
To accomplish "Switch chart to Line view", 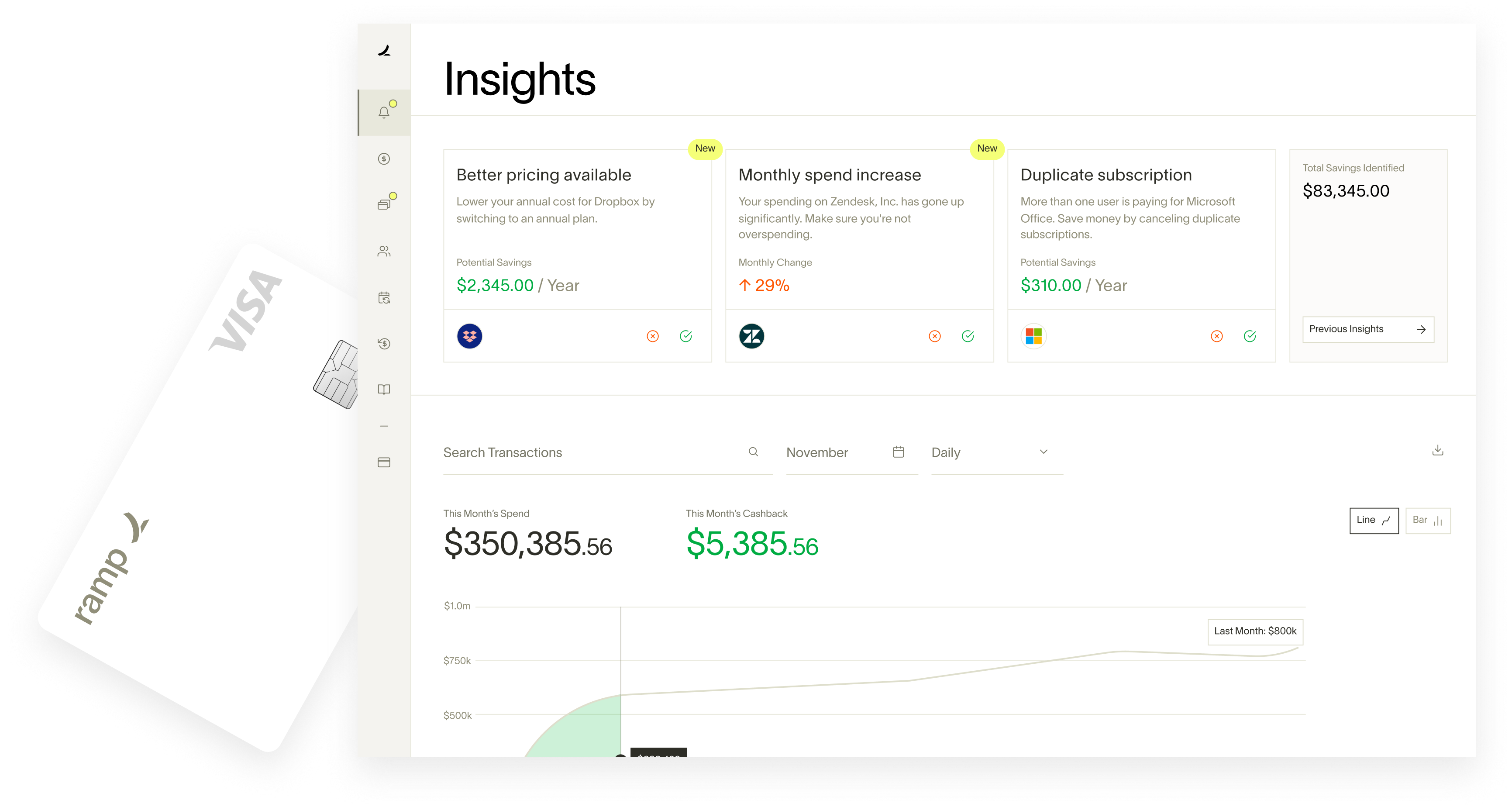I will (1374, 521).
